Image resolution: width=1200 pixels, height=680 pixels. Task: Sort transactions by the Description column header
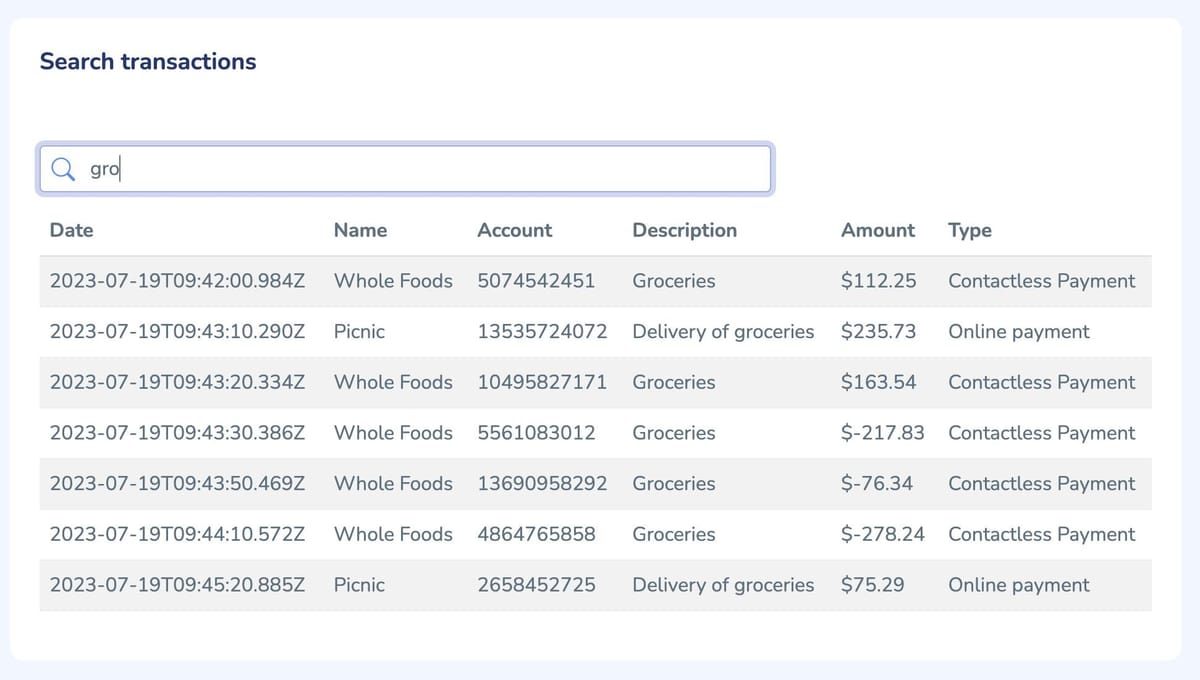(684, 230)
